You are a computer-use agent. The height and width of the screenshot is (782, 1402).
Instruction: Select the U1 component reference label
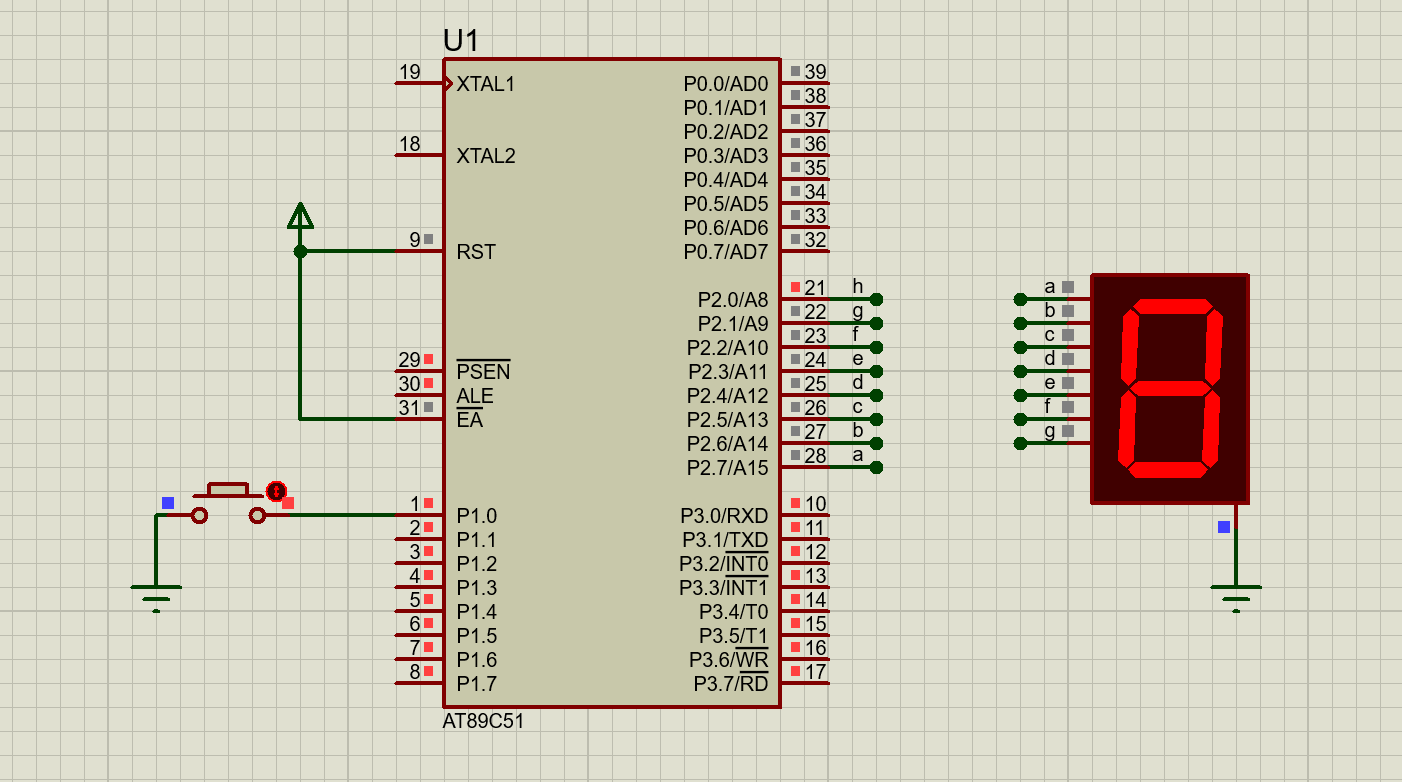tap(461, 41)
